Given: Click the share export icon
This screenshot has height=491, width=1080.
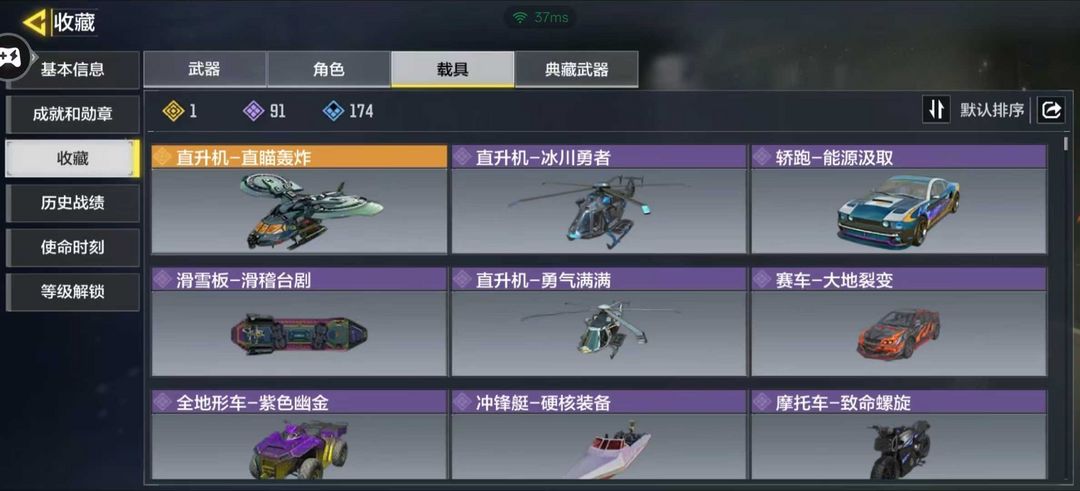Looking at the screenshot, I should click(x=1051, y=109).
